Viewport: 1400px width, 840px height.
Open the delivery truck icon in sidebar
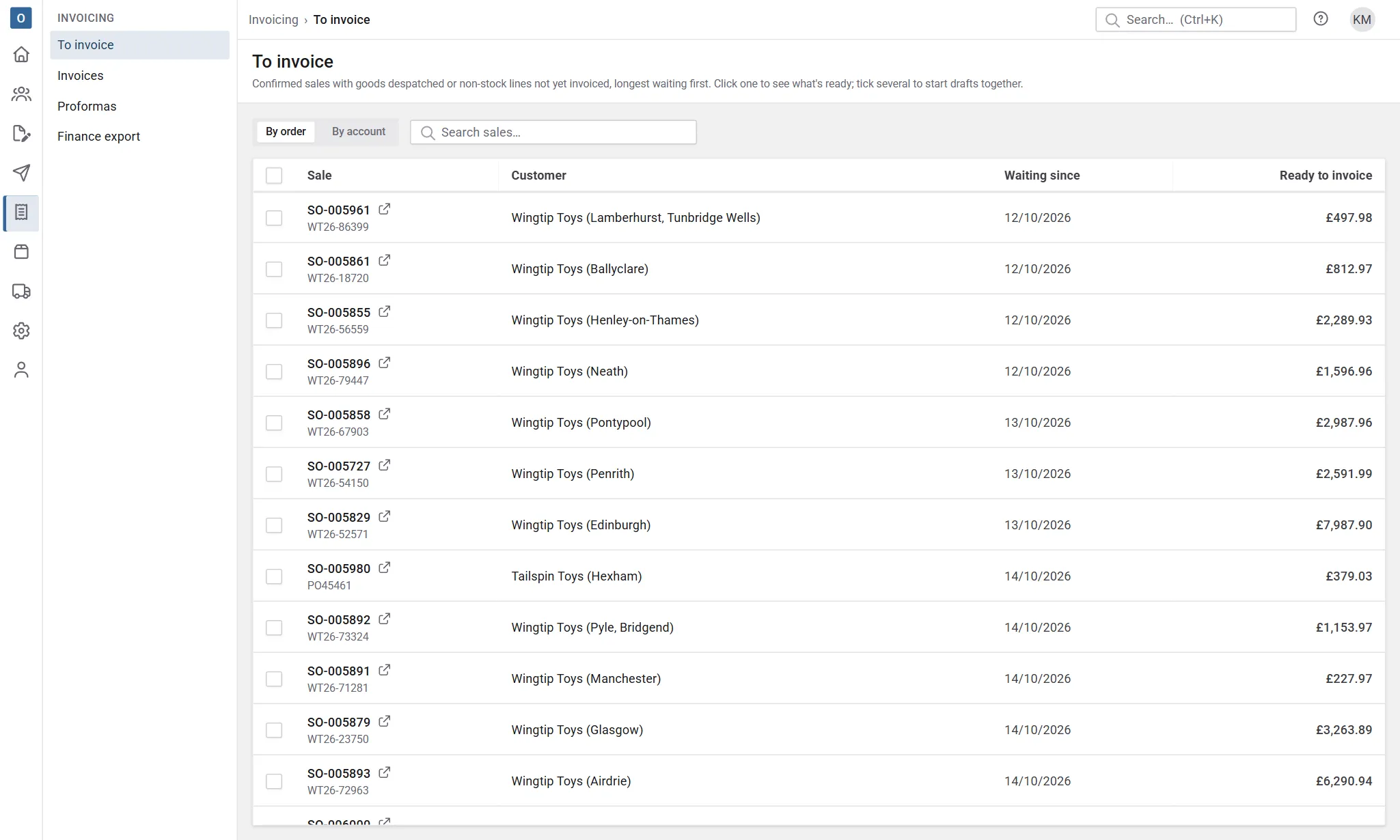pos(21,292)
